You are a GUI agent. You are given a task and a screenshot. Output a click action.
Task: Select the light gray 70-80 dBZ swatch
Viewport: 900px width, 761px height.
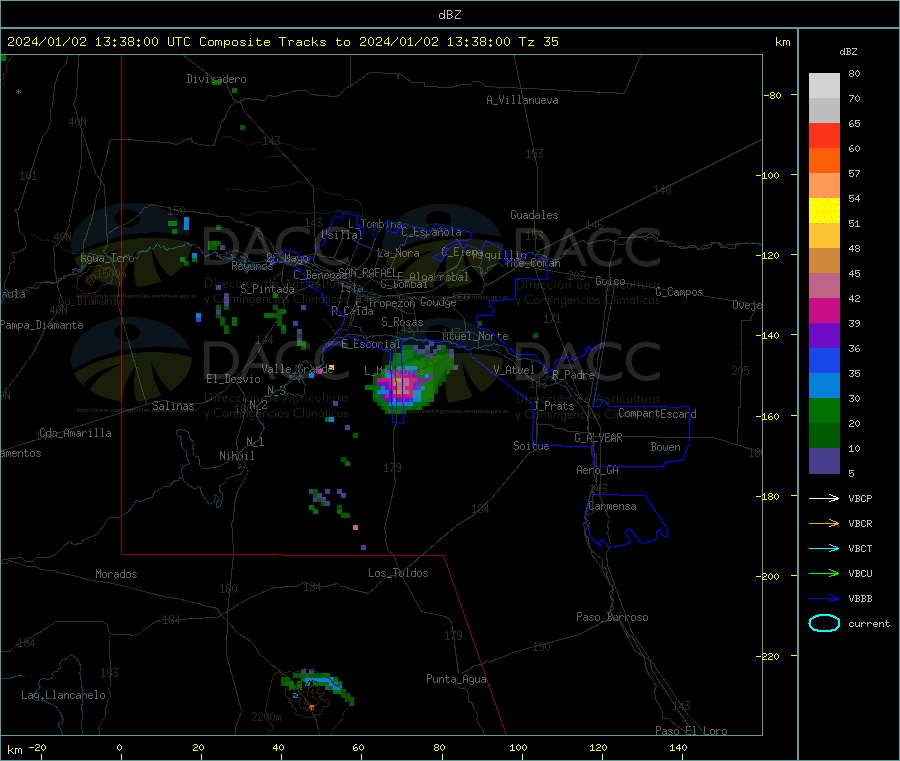click(824, 86)
